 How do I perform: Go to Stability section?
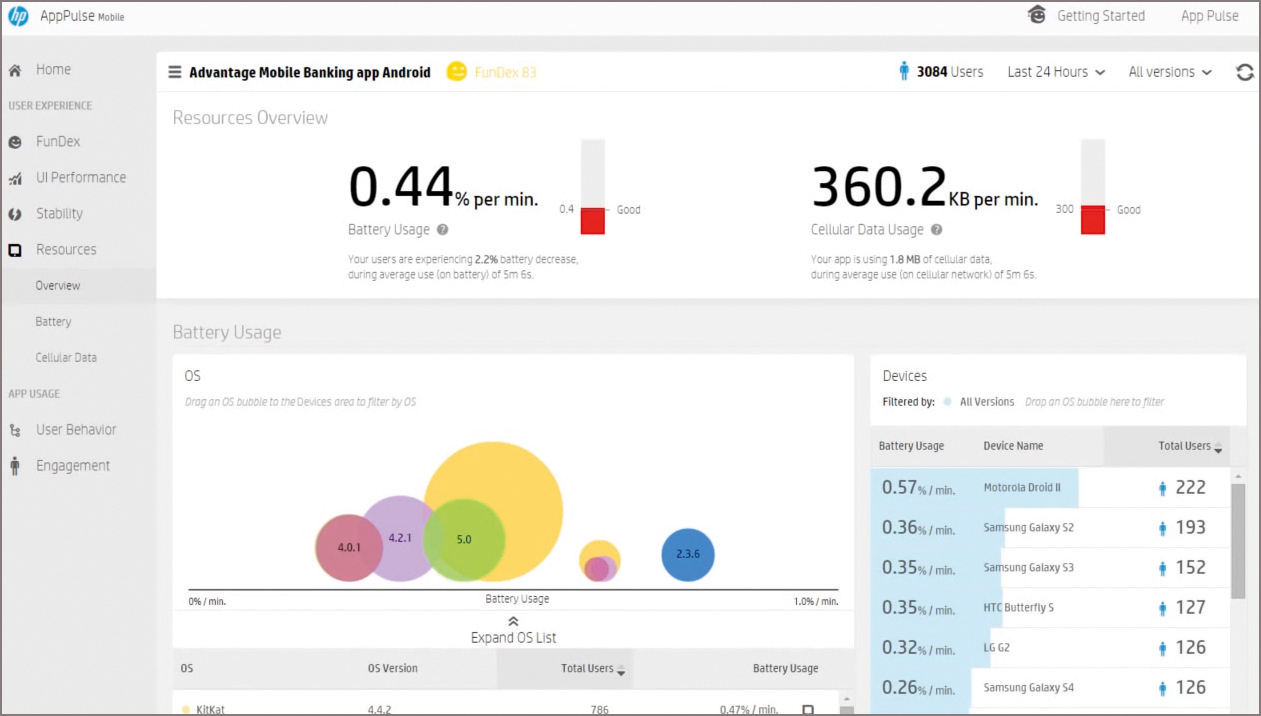(x=59, y=214)
